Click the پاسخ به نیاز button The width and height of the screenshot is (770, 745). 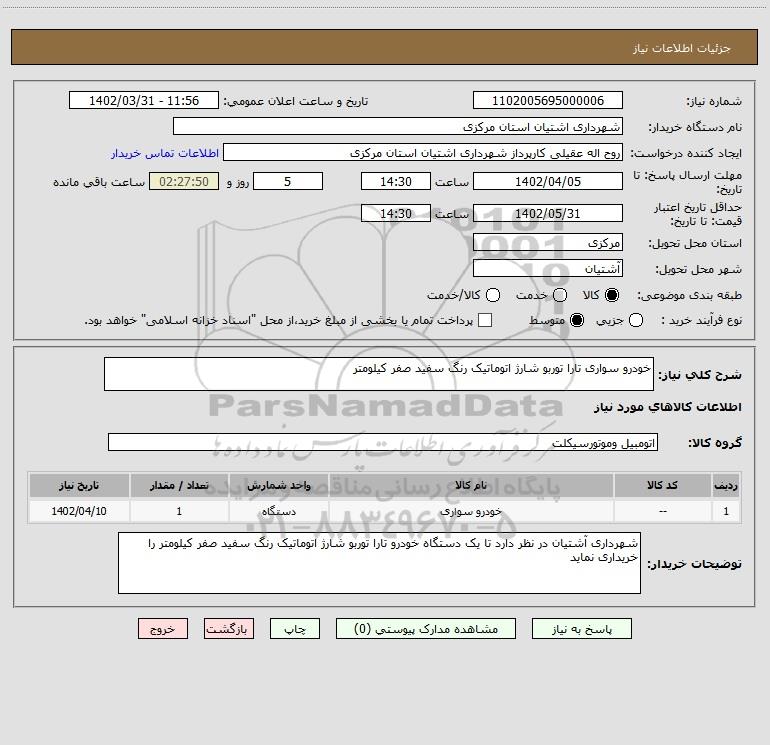(x=582, y=629)
